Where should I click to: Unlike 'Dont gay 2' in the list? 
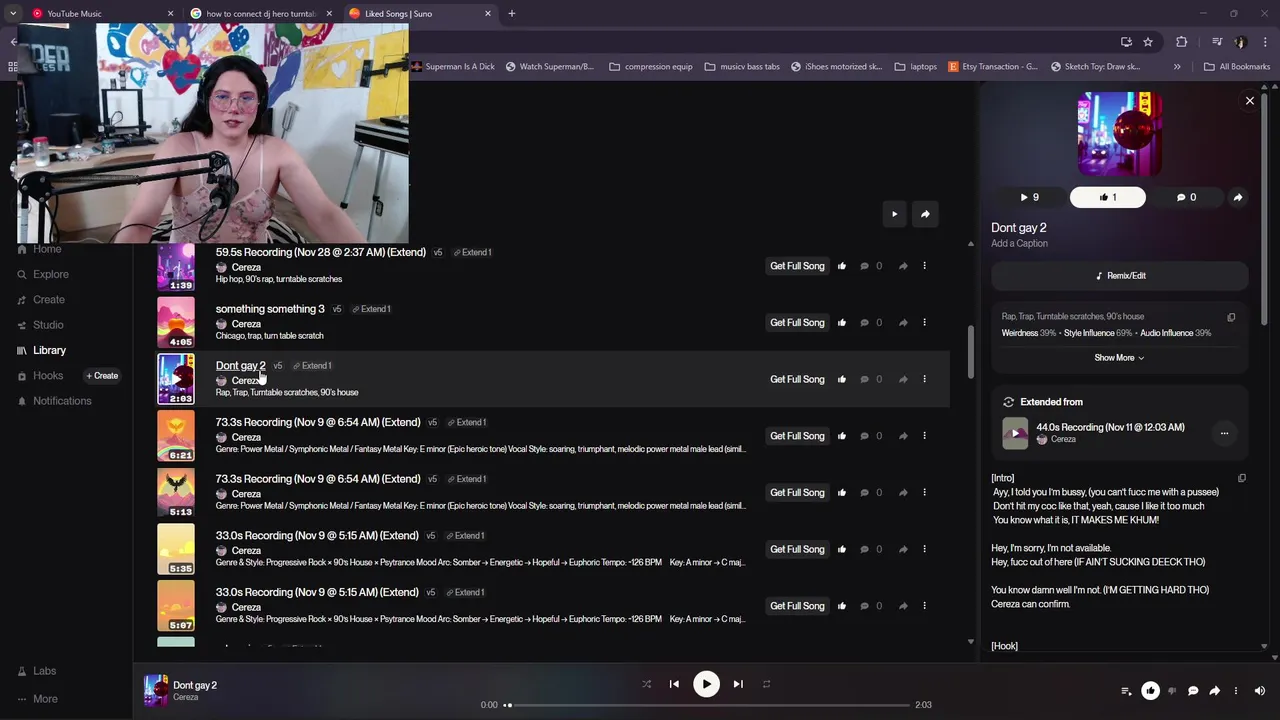click(x=842, y=379)
